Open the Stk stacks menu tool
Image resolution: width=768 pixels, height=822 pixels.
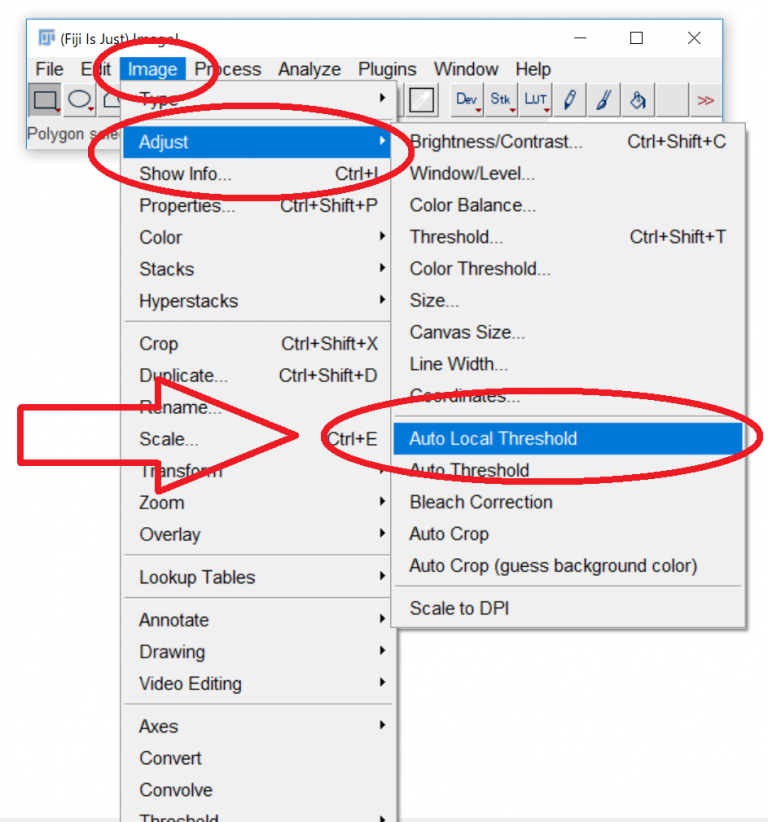pos(501,100)
